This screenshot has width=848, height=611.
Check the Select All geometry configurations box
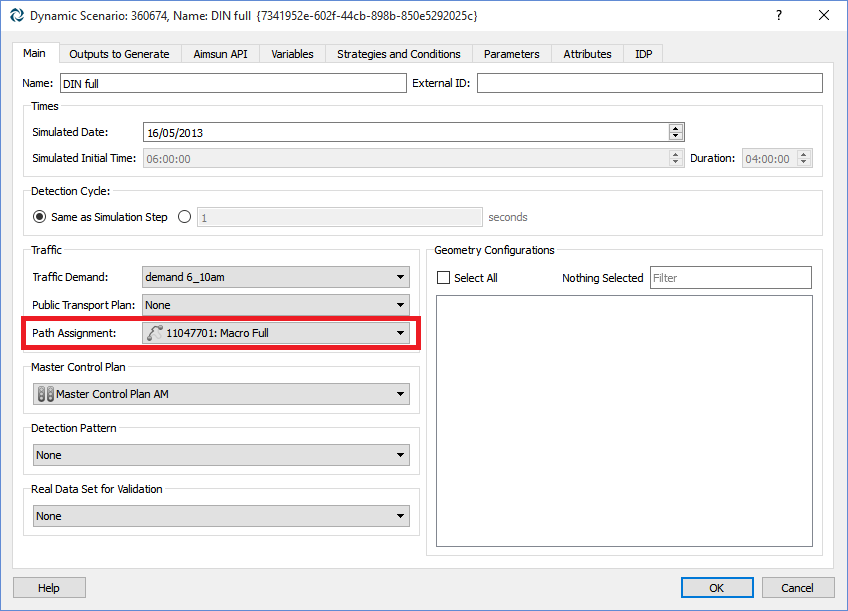pyautogui.click(x=443, y=277)
